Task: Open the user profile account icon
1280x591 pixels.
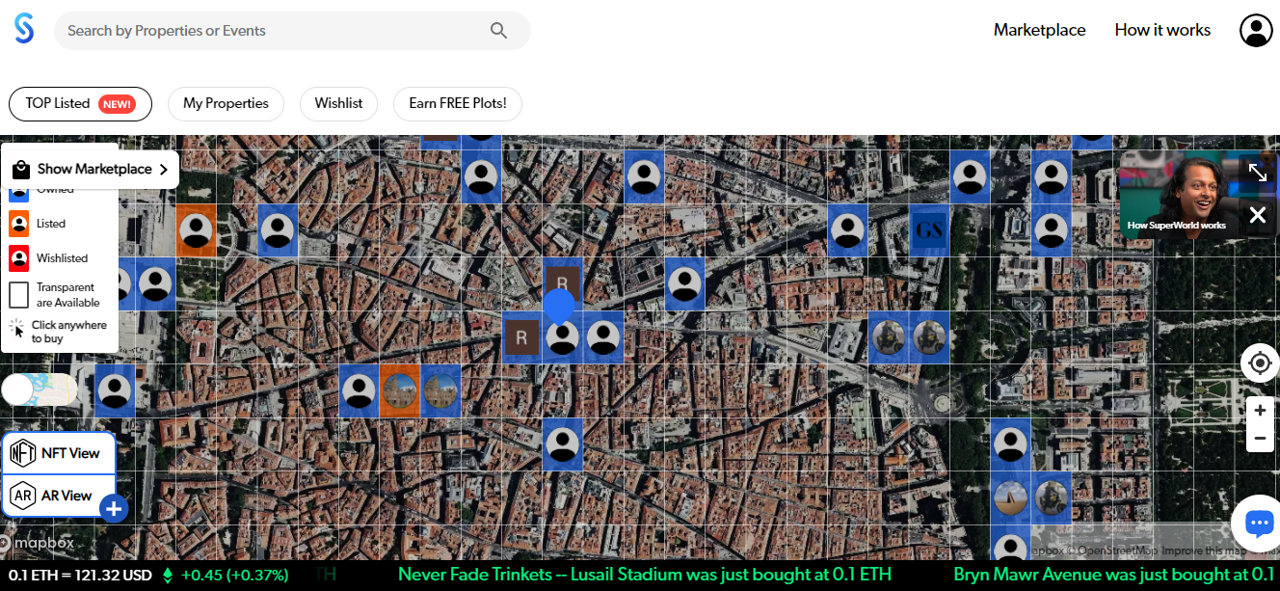Action: pos(1255,30)
